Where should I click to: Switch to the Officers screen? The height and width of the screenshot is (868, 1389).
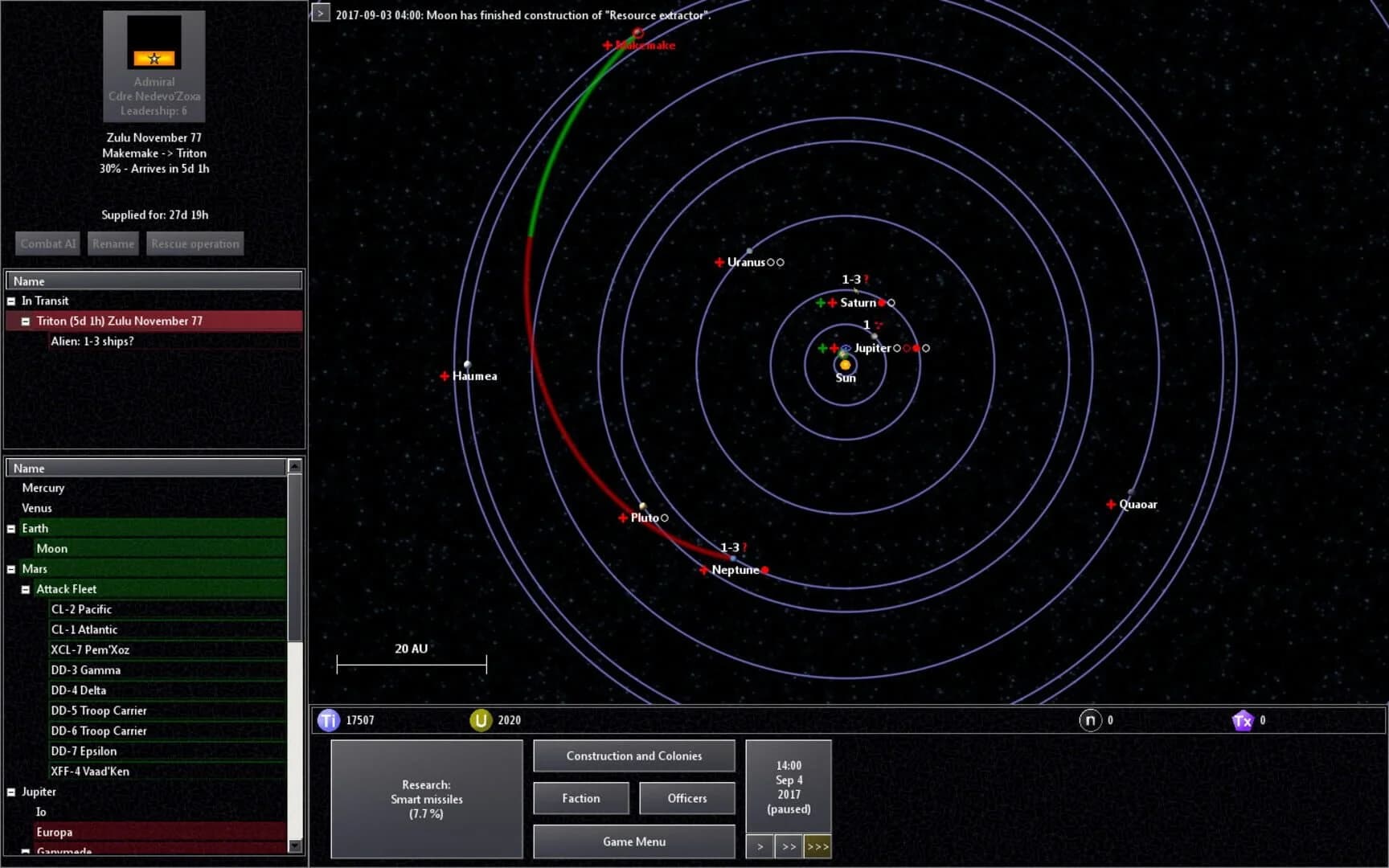686,798
